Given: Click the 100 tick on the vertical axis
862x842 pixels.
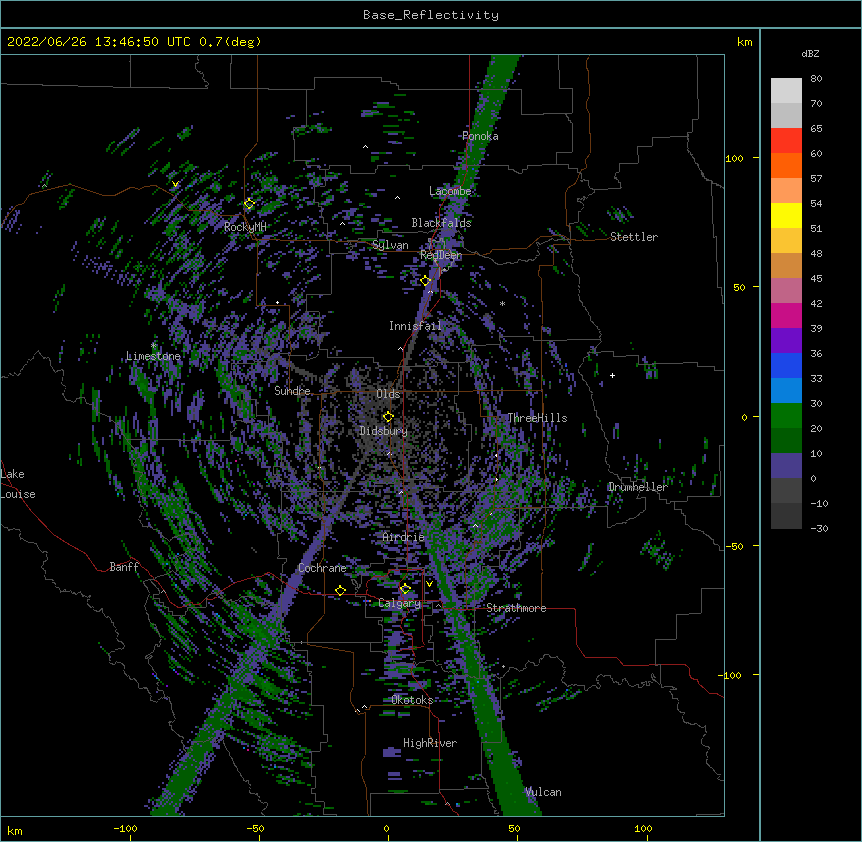Looking at the screenshot, I should point(734,158).
